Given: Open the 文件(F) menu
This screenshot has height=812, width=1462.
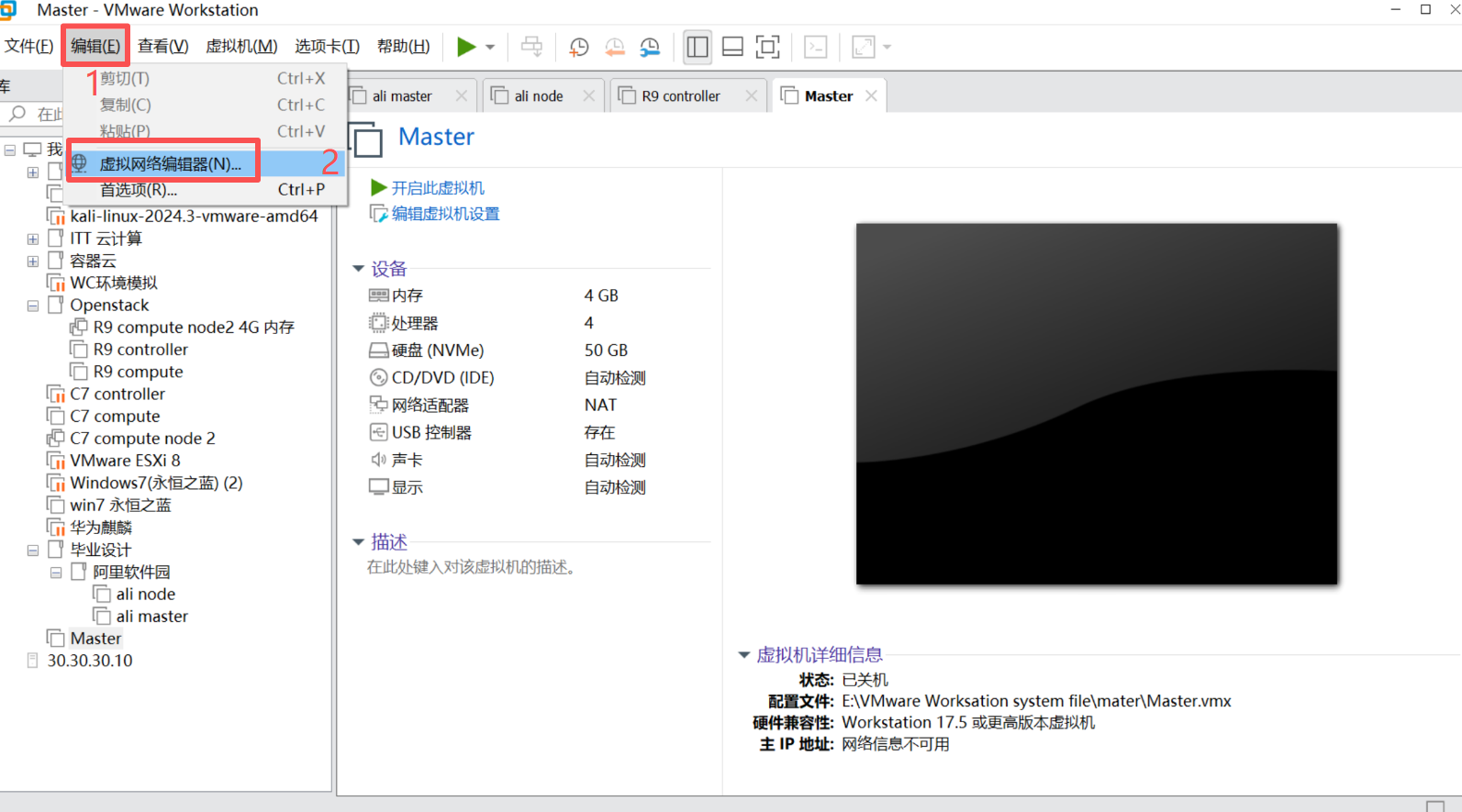Looking at the screenshot, I should [28, 46].
